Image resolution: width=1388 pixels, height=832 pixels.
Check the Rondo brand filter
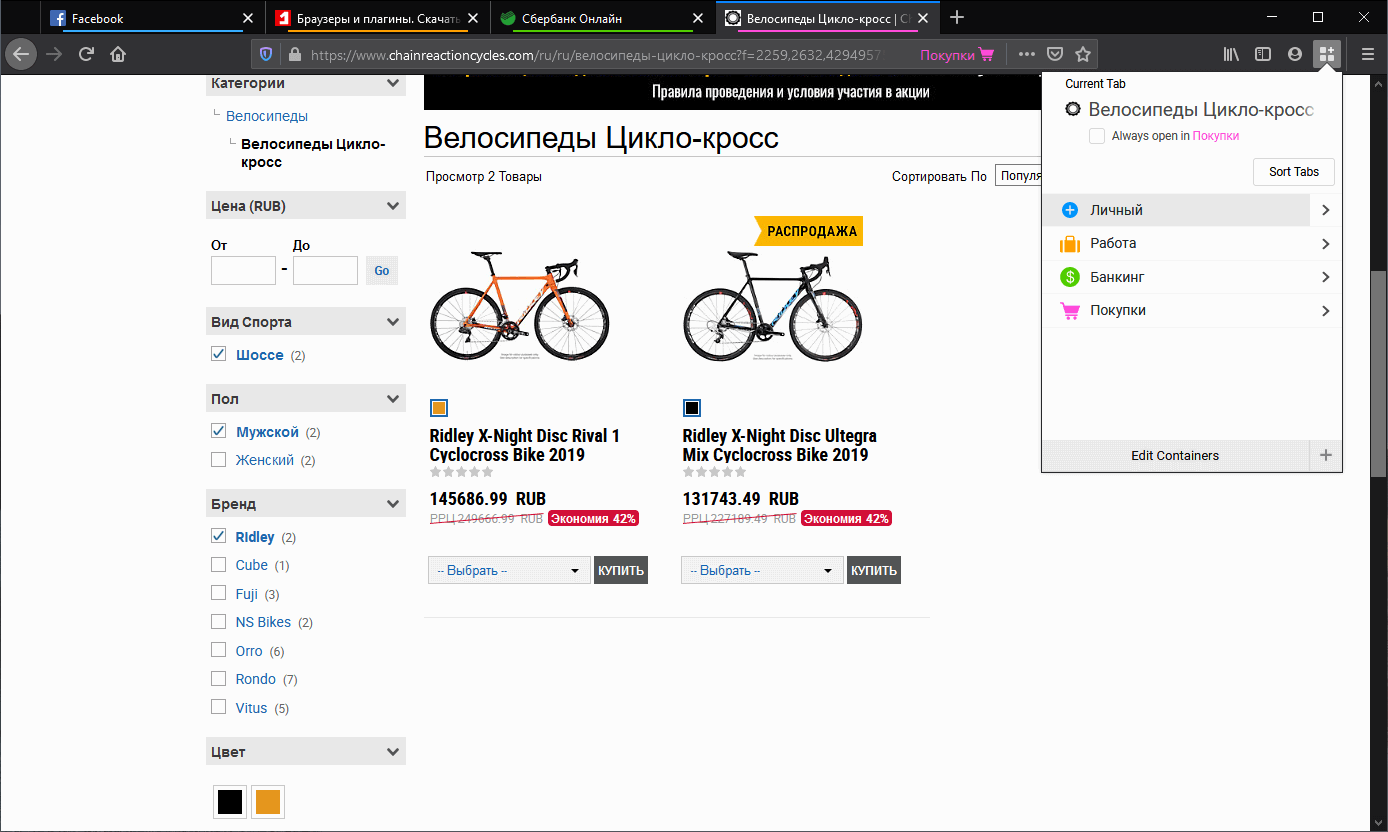pos(218,678)
